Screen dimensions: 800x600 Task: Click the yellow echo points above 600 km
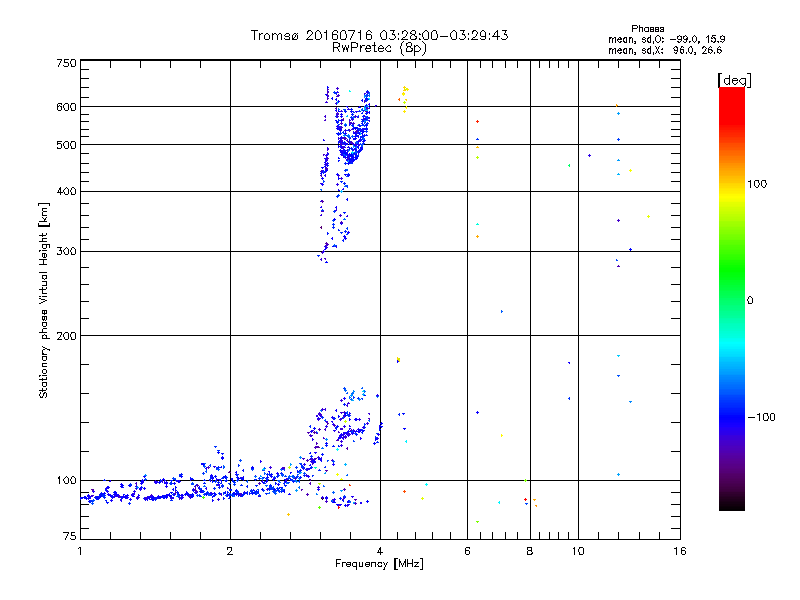point(405,98)
